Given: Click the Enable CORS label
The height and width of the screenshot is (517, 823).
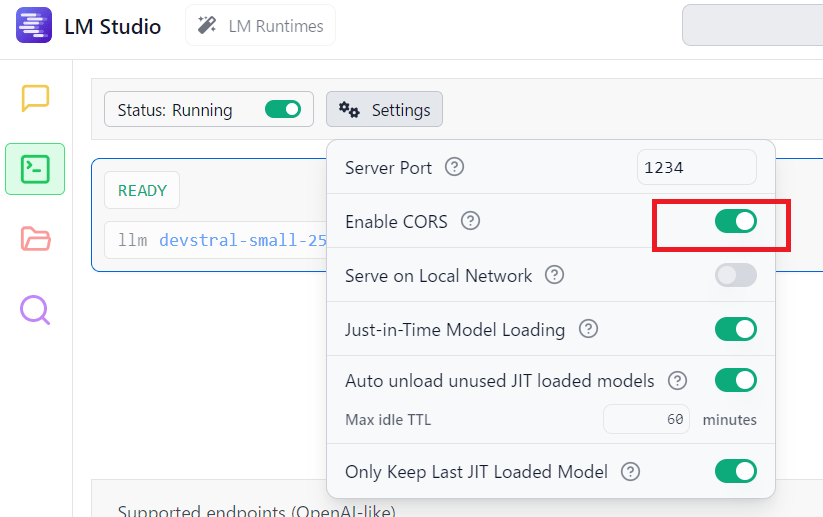Looking at the screenshot, I should pos(396,221).
